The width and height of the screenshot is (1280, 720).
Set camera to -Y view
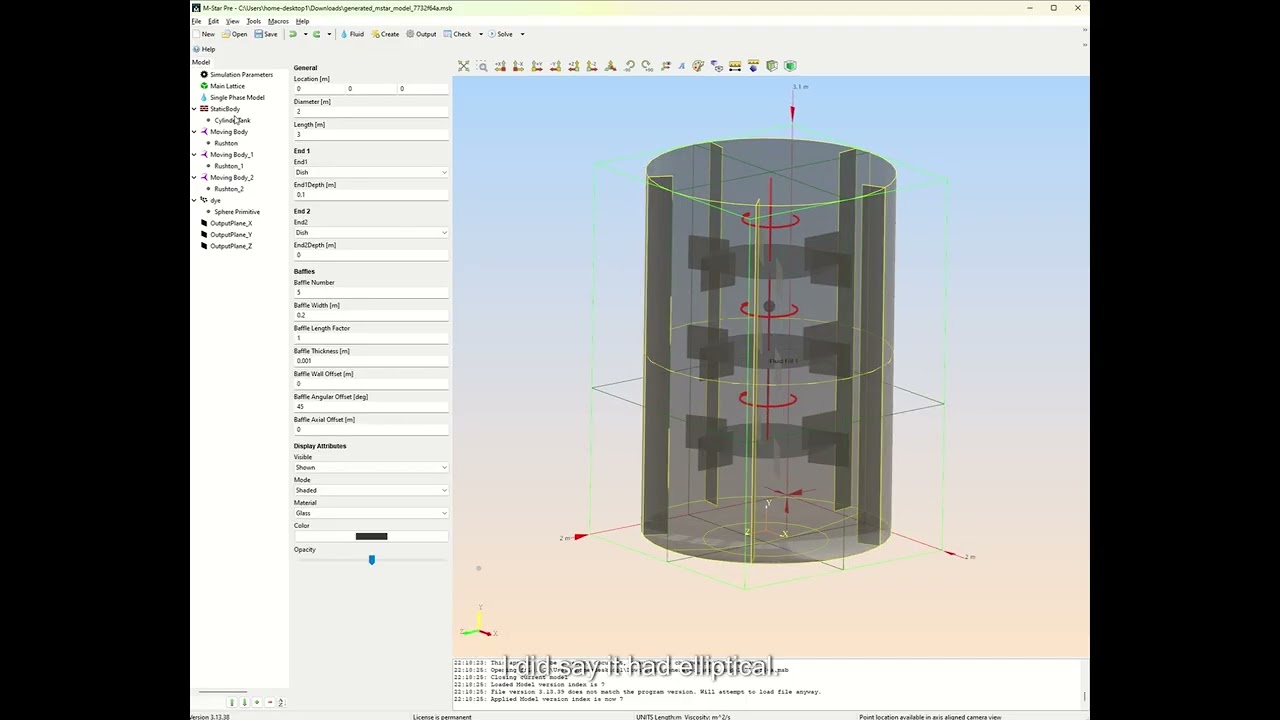tap(555, 66)
